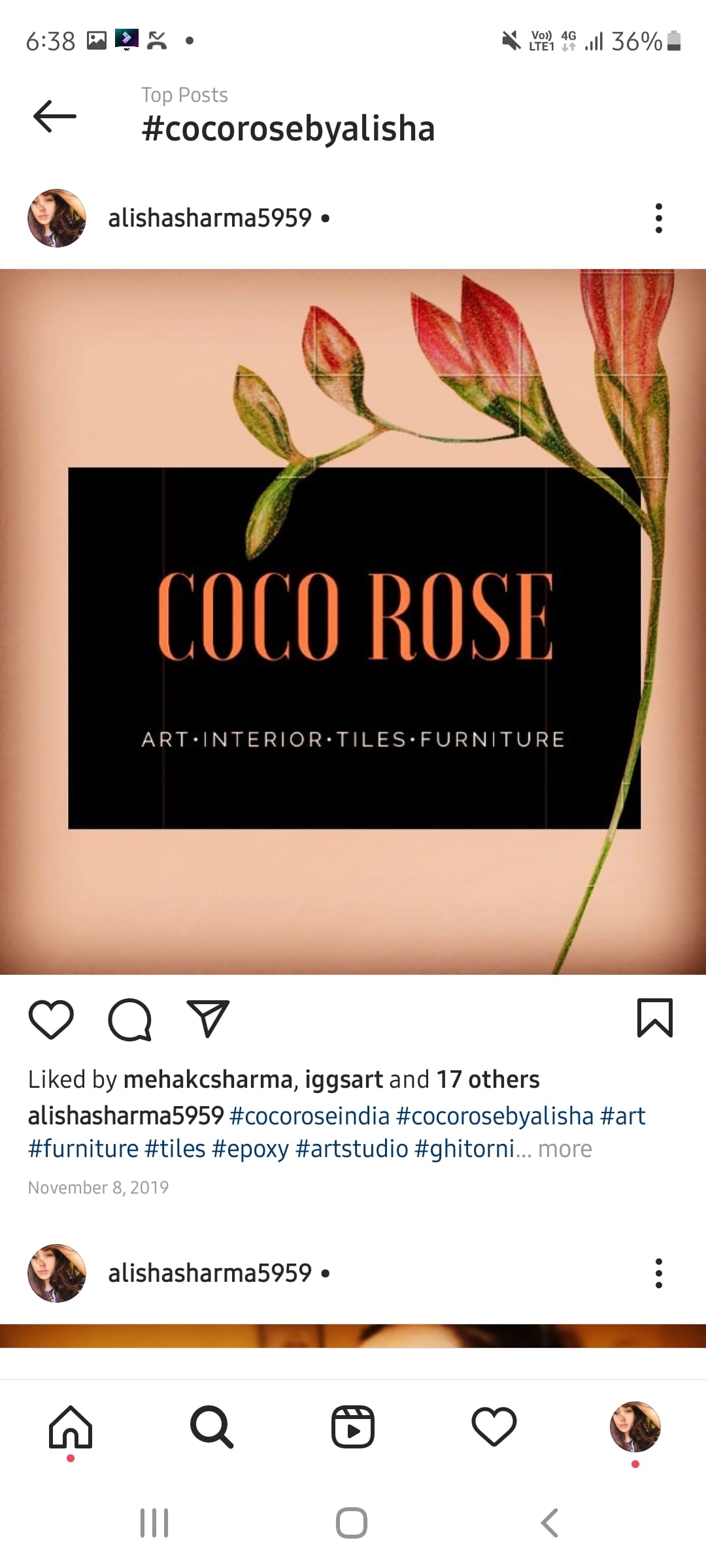Tap the first post's alishasharma5959 avatar
706x1568 pixels.
coord(57,218)
